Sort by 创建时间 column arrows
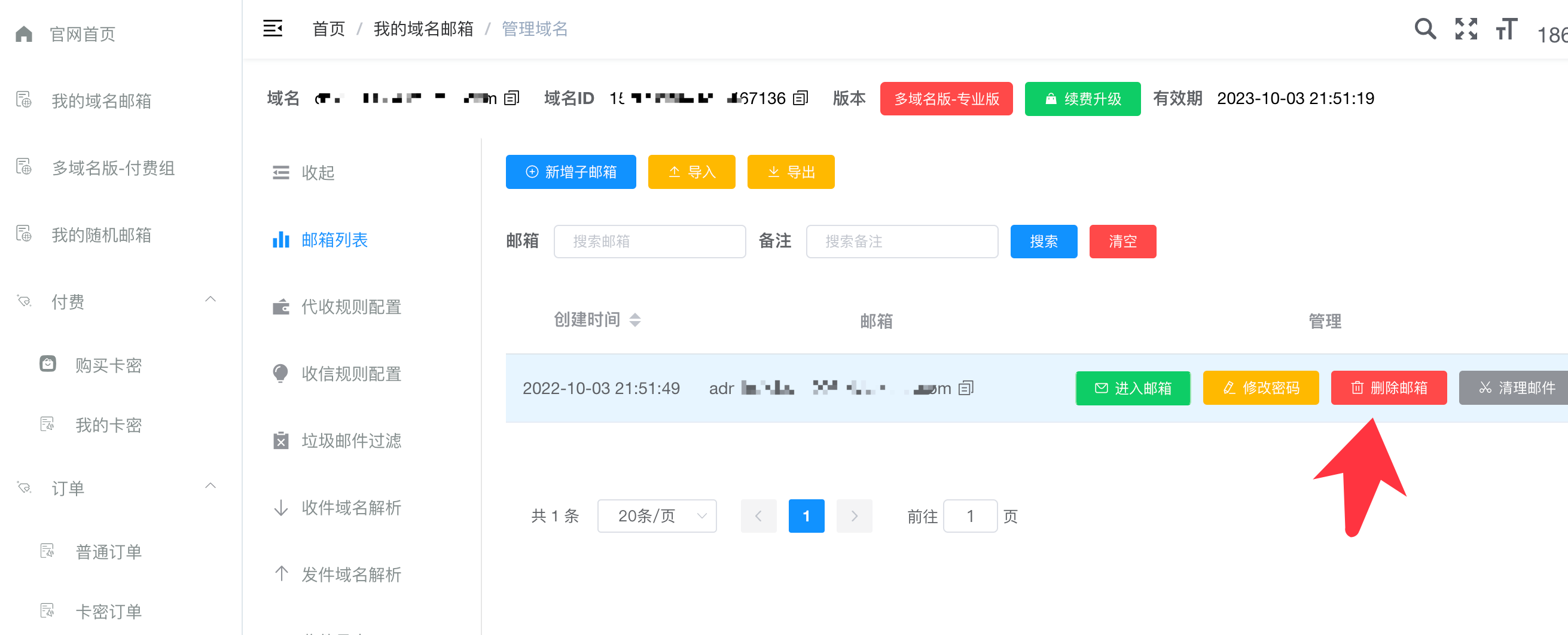Image resolution: width=1568 pixels, height=635 pixels. click(x=635, y=320)
